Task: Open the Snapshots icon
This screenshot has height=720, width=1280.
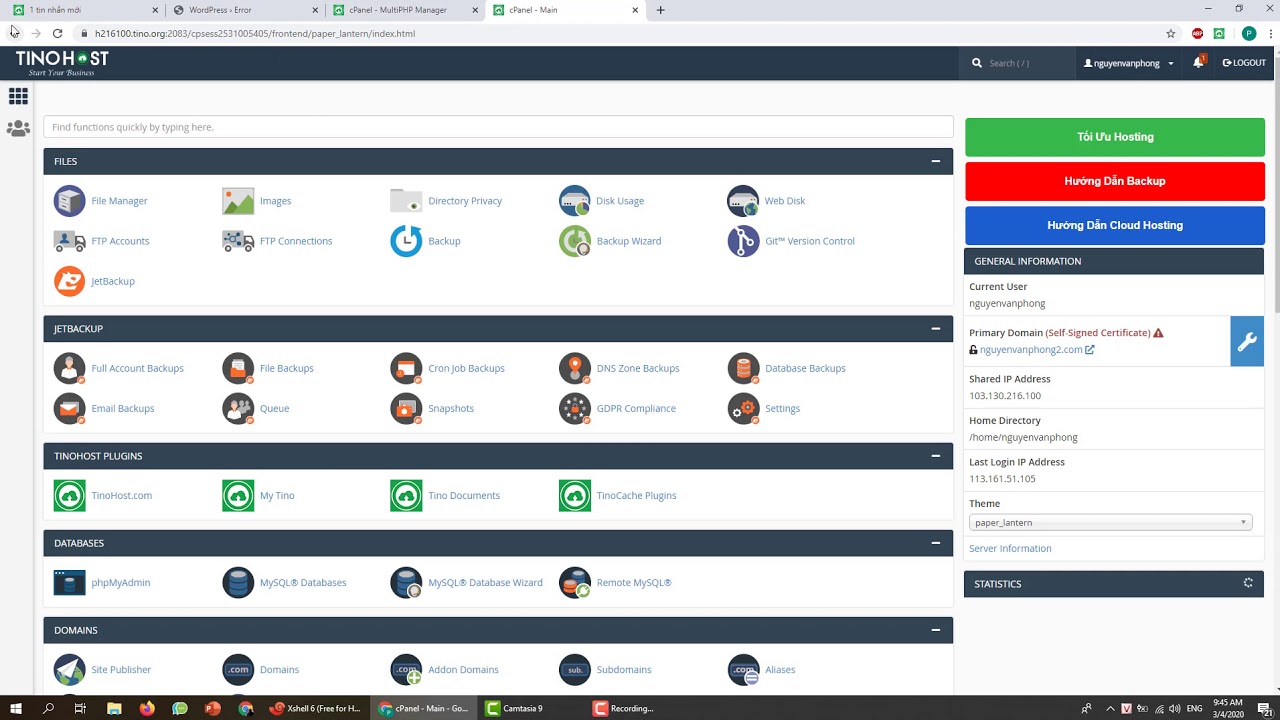Action: point(406,408)
